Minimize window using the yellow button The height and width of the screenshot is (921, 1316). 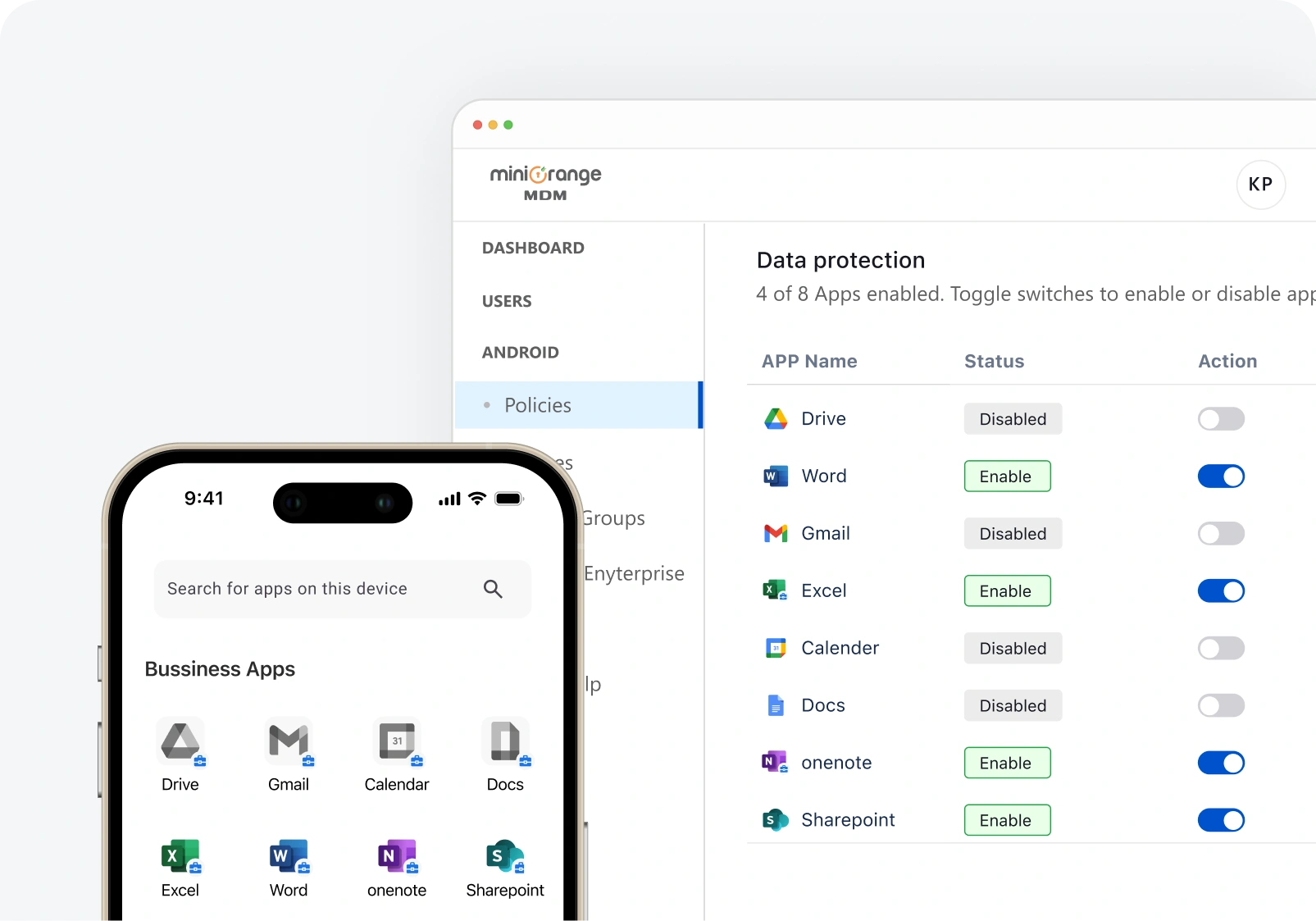pos(493,125)
